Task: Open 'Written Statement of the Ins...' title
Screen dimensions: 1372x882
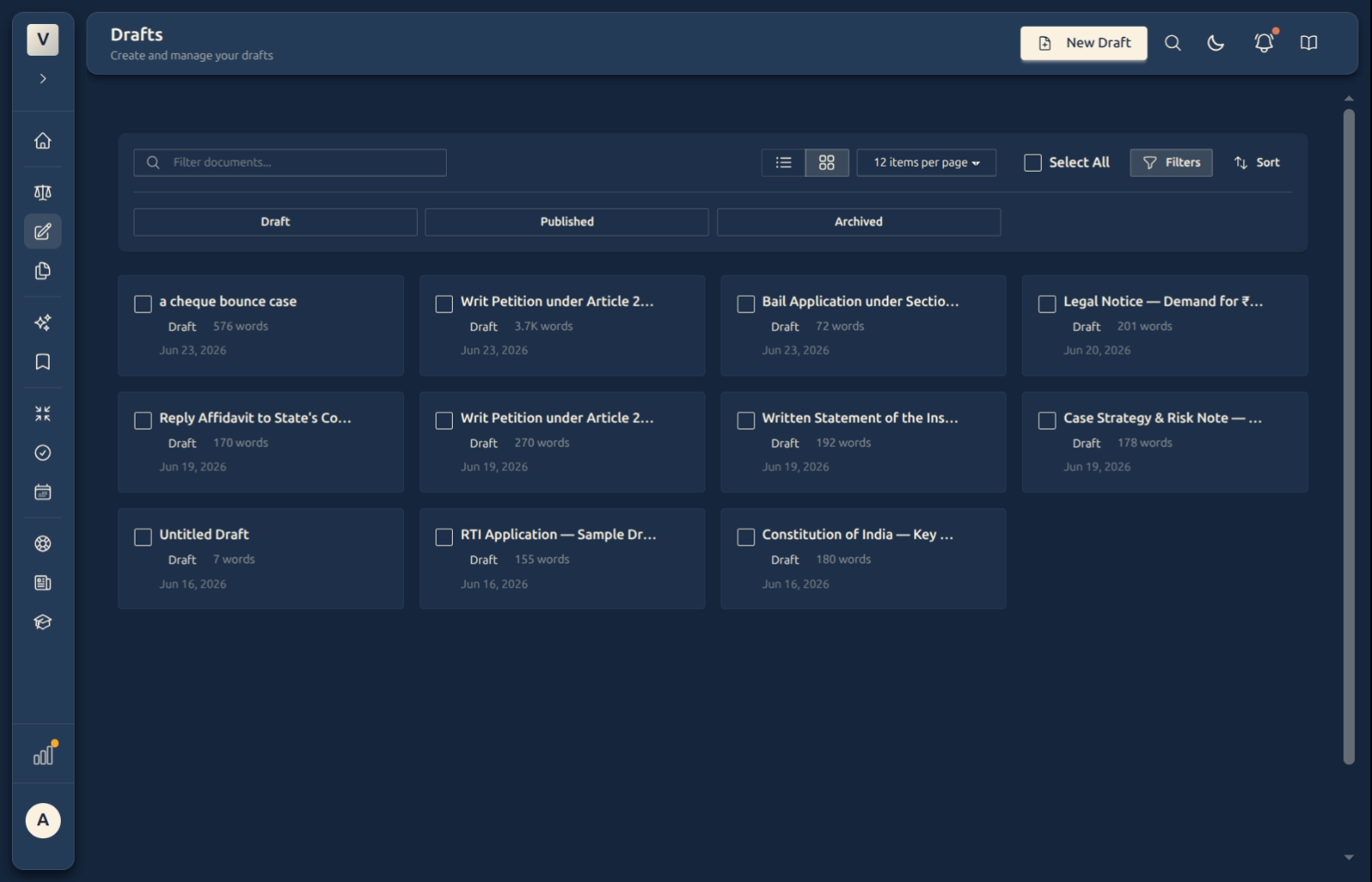Action: tap(860, 419)
